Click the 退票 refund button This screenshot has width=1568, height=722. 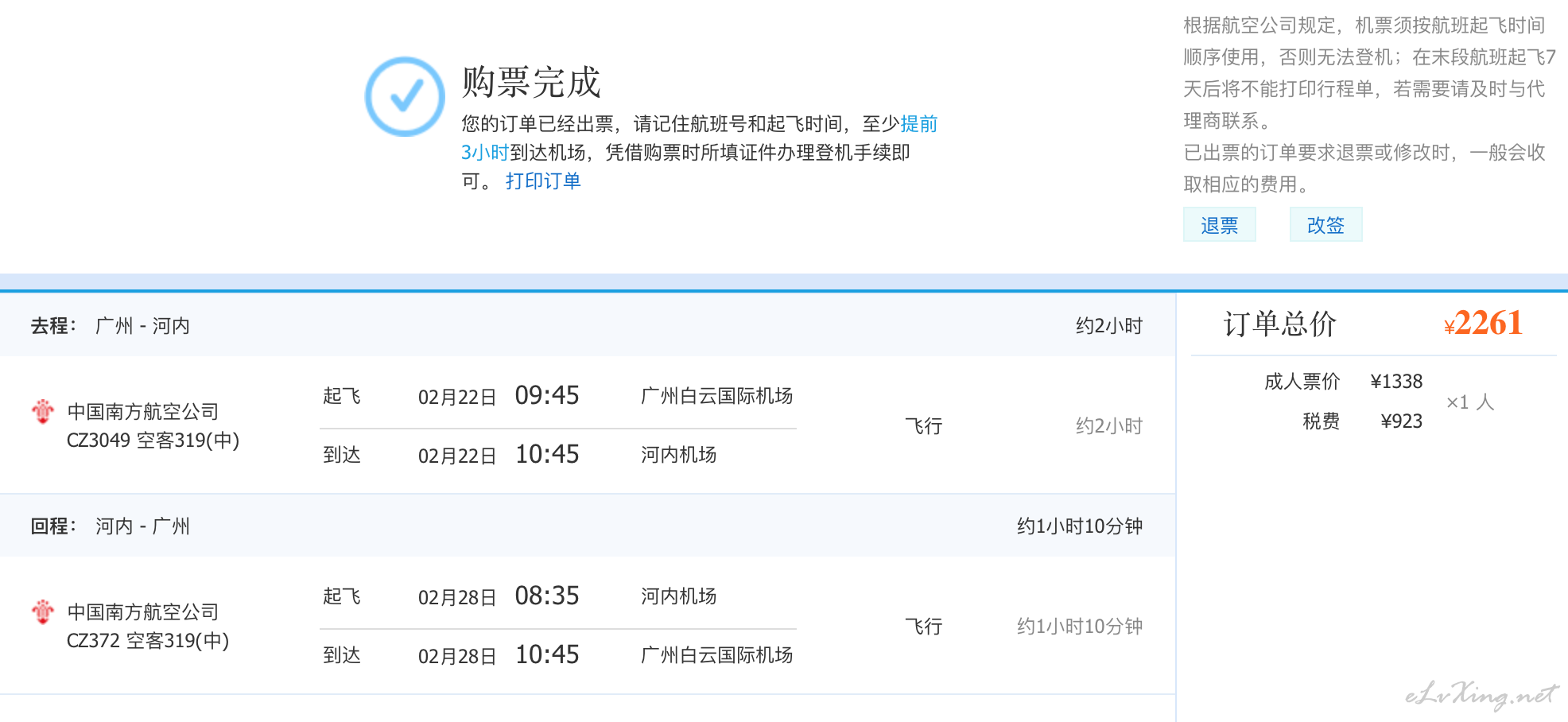1219,225
